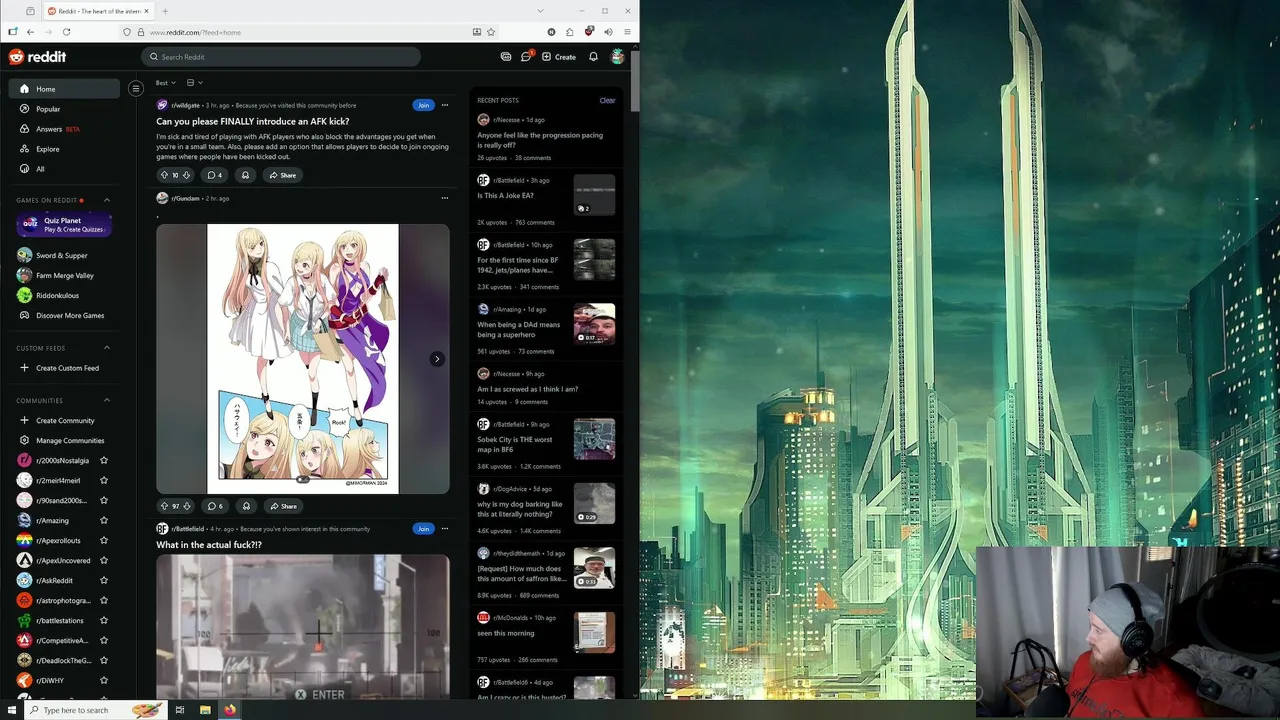Viewport: 1280px width, 720px height.
Task: Select Home in the left sidebar
Action: point(64,89)
